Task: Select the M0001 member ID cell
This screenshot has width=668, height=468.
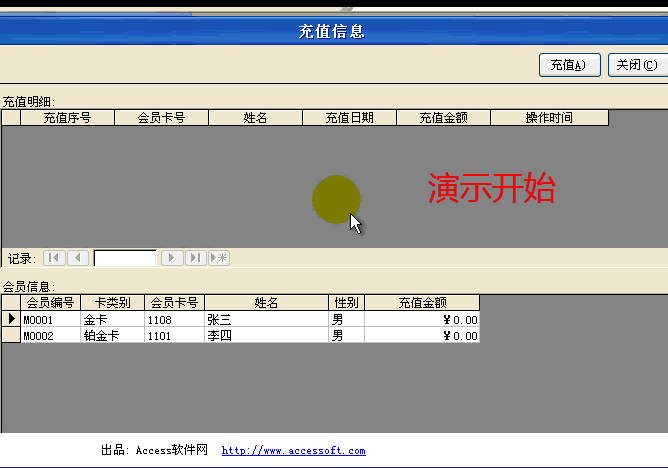Action: tap(51, 319)
